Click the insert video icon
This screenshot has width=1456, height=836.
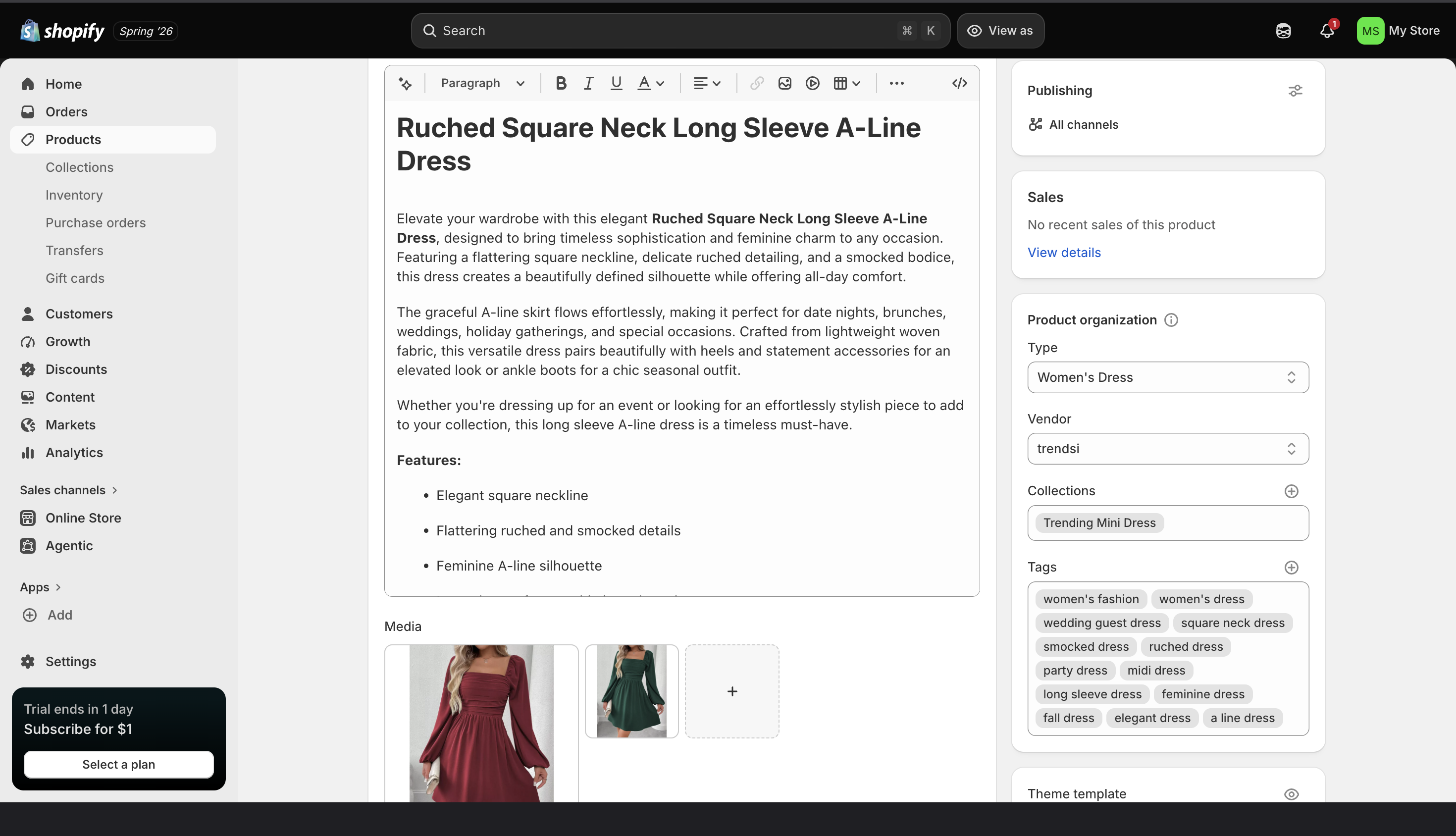tap(812, 83)
